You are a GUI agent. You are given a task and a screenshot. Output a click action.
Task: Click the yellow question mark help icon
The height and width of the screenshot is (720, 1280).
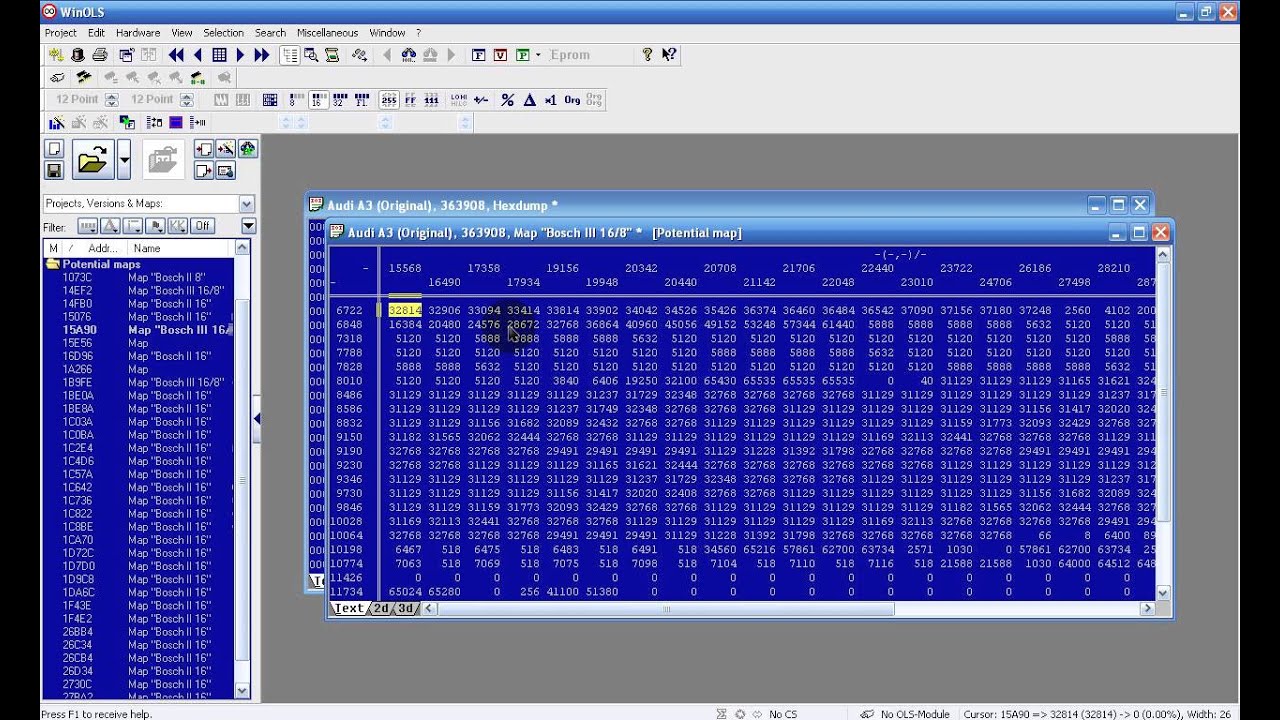click(x=647, y=55)
